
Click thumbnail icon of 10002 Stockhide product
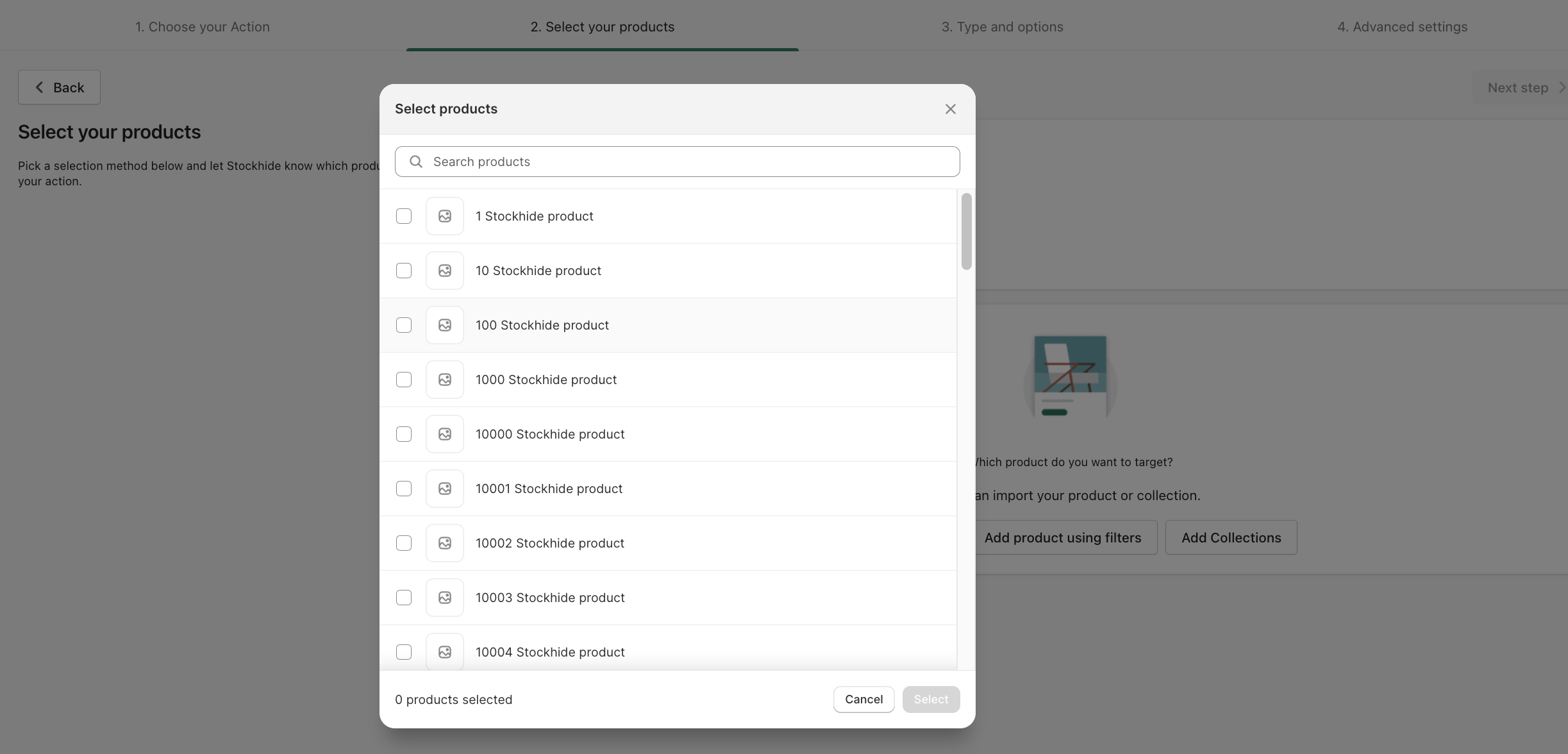444,543
